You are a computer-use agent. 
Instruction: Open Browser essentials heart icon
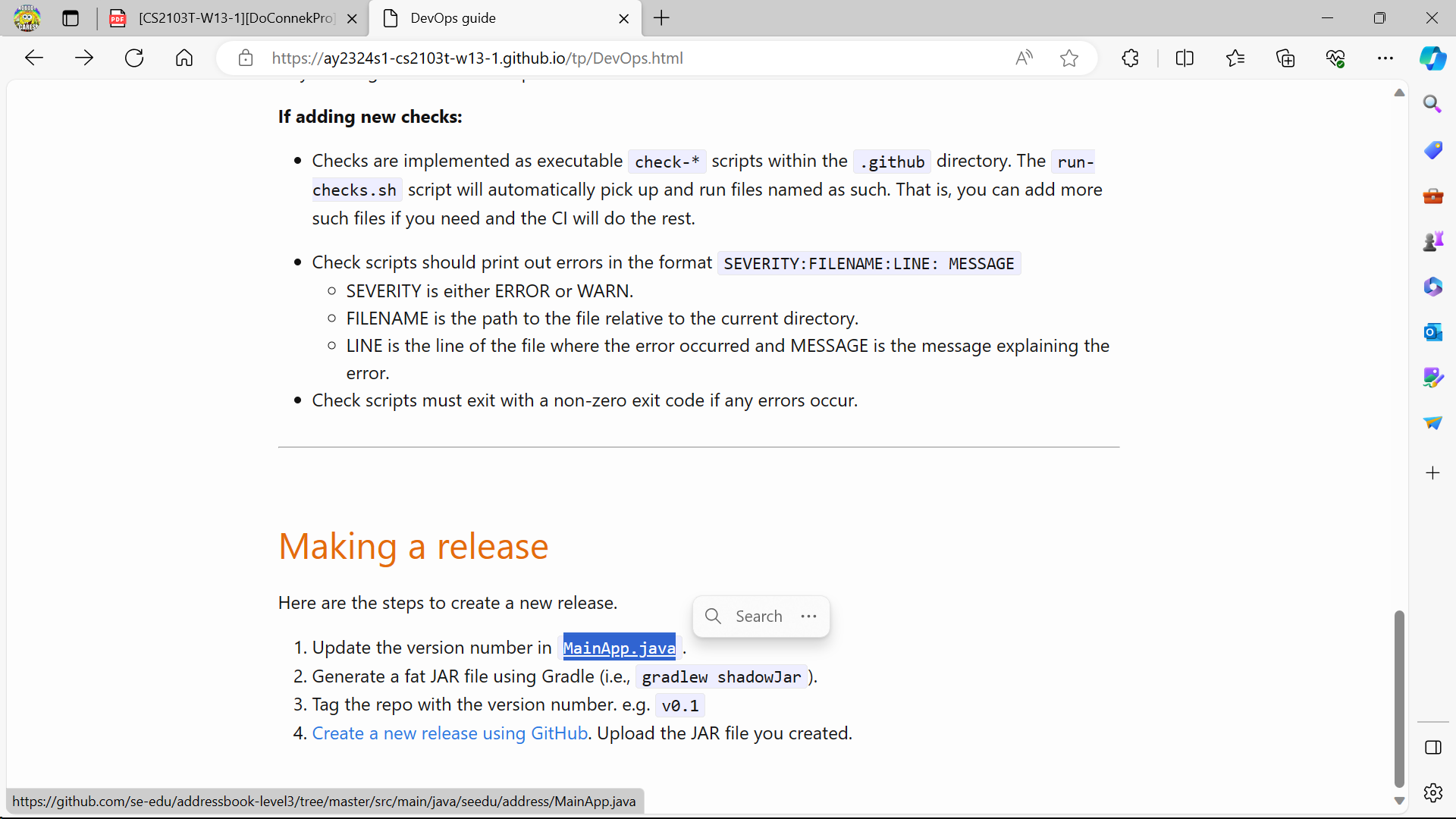(x=1335, y=58)
